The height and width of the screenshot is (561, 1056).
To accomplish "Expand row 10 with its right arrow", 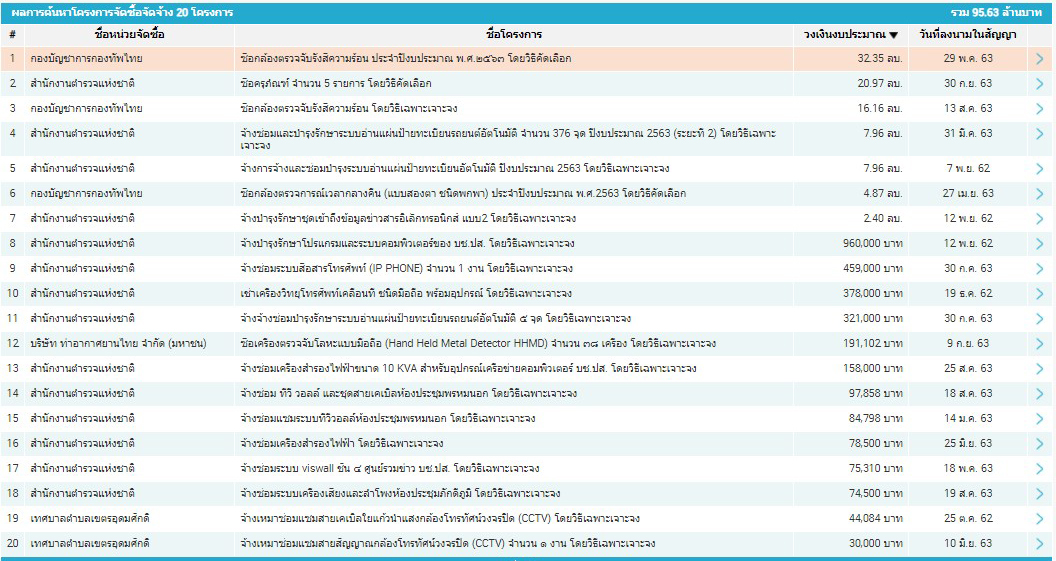I will [x=1040, y=293].
